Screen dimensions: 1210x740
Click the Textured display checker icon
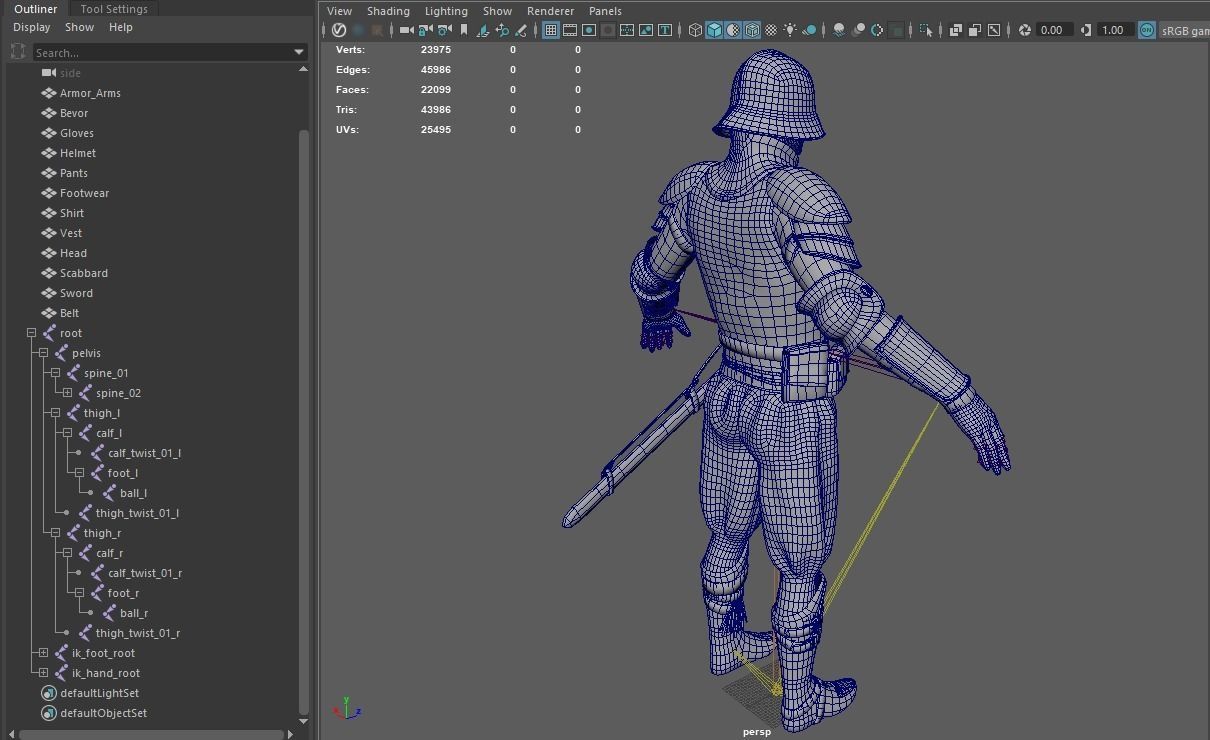(x=771, y=30)
